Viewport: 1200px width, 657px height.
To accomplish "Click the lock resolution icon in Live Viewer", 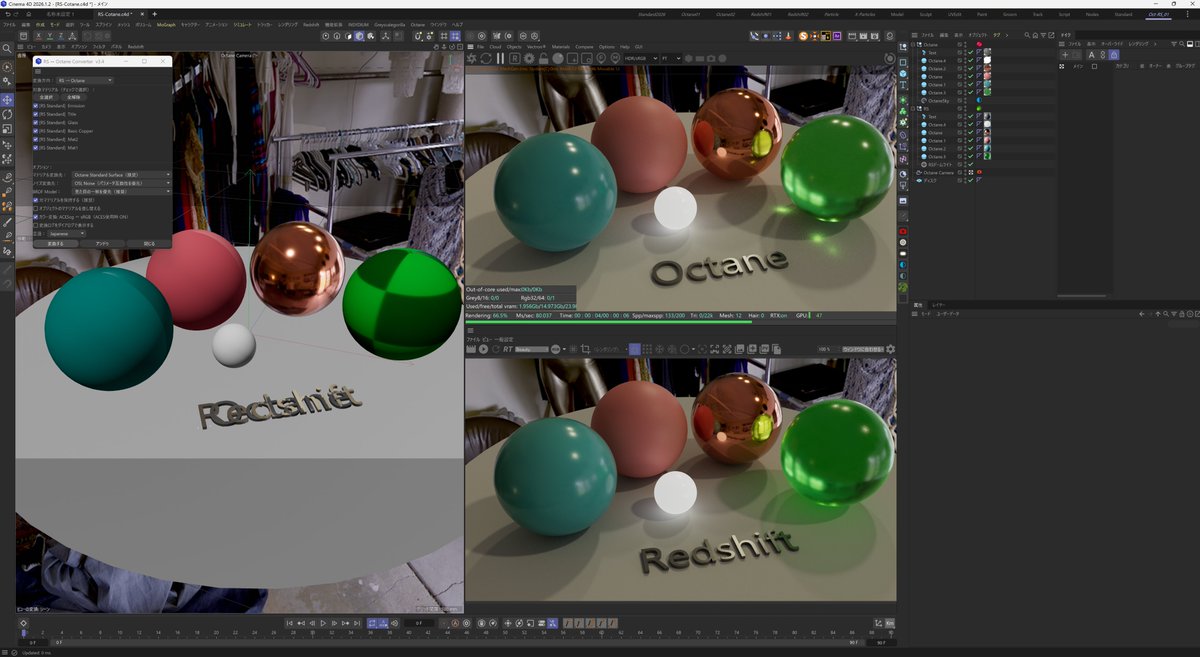I will pyautogui.click(x=545, y=58).
